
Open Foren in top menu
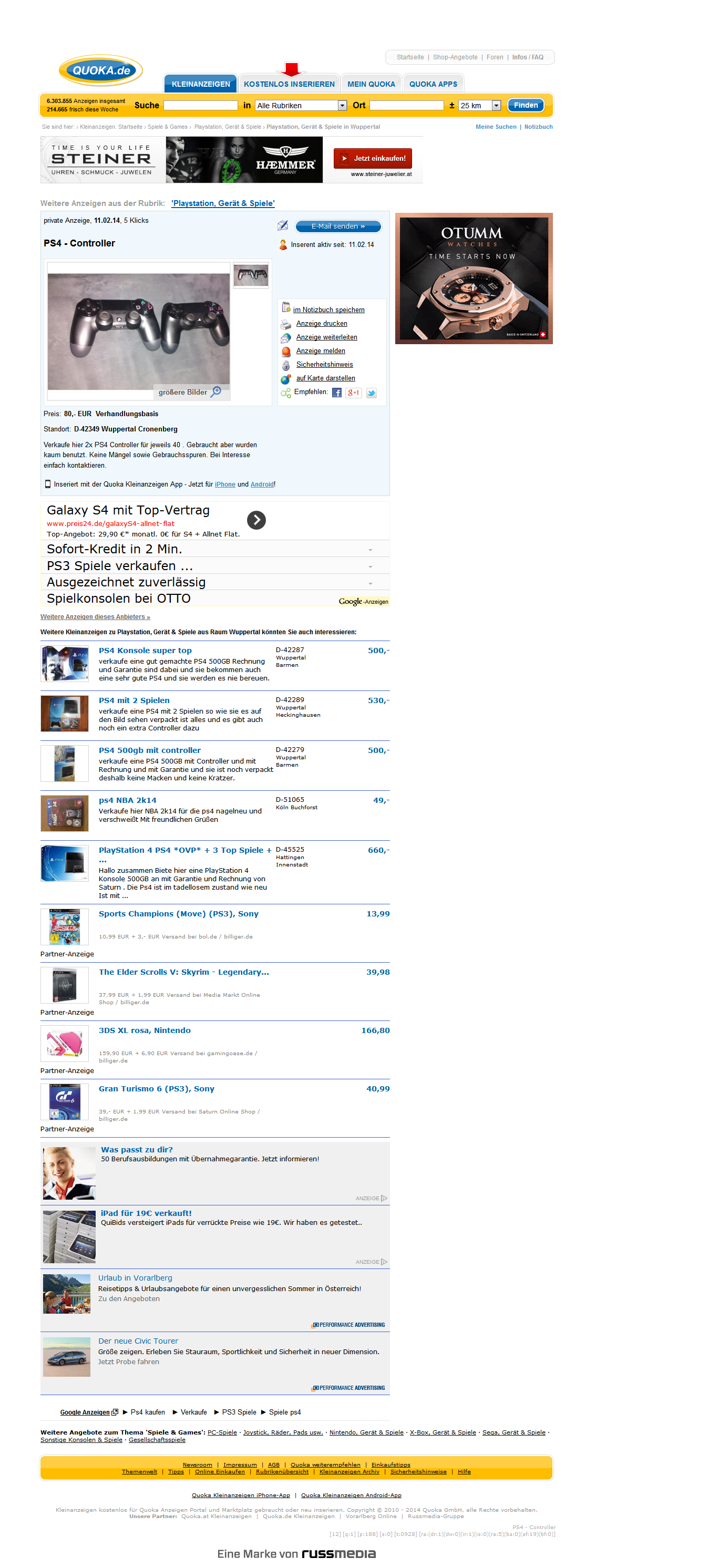495,57
